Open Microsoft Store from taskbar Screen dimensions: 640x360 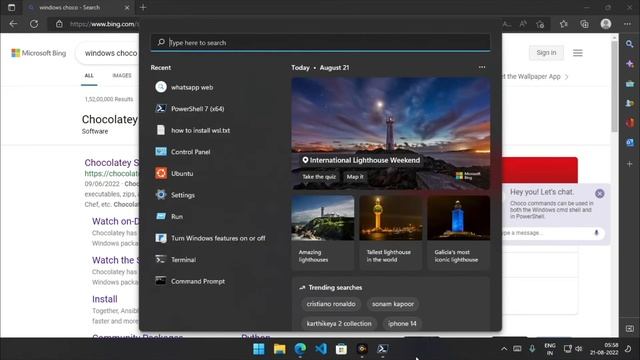[x=341, y=349]
